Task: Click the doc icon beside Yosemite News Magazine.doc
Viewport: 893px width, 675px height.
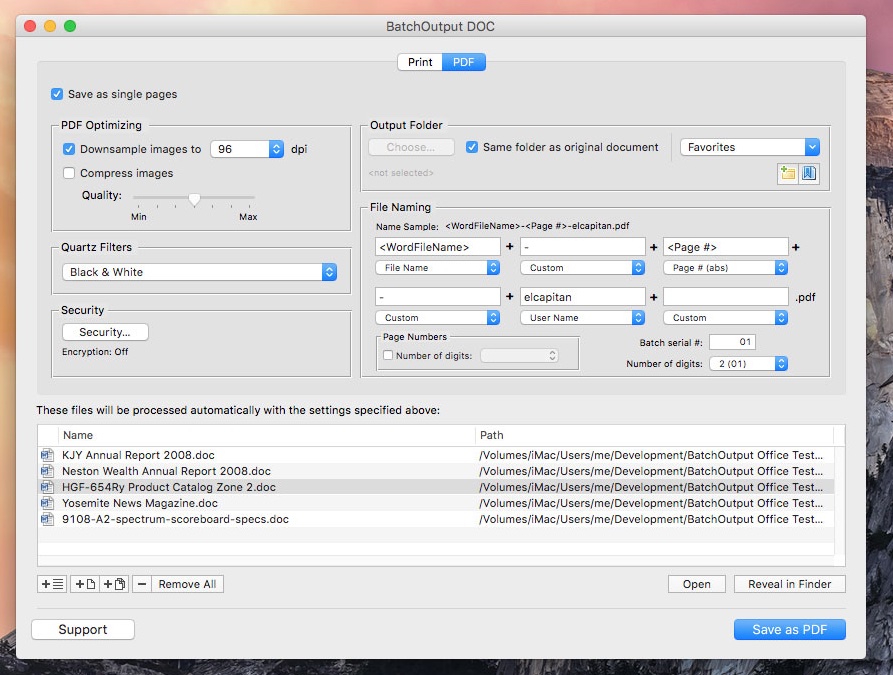Action: 47,503
